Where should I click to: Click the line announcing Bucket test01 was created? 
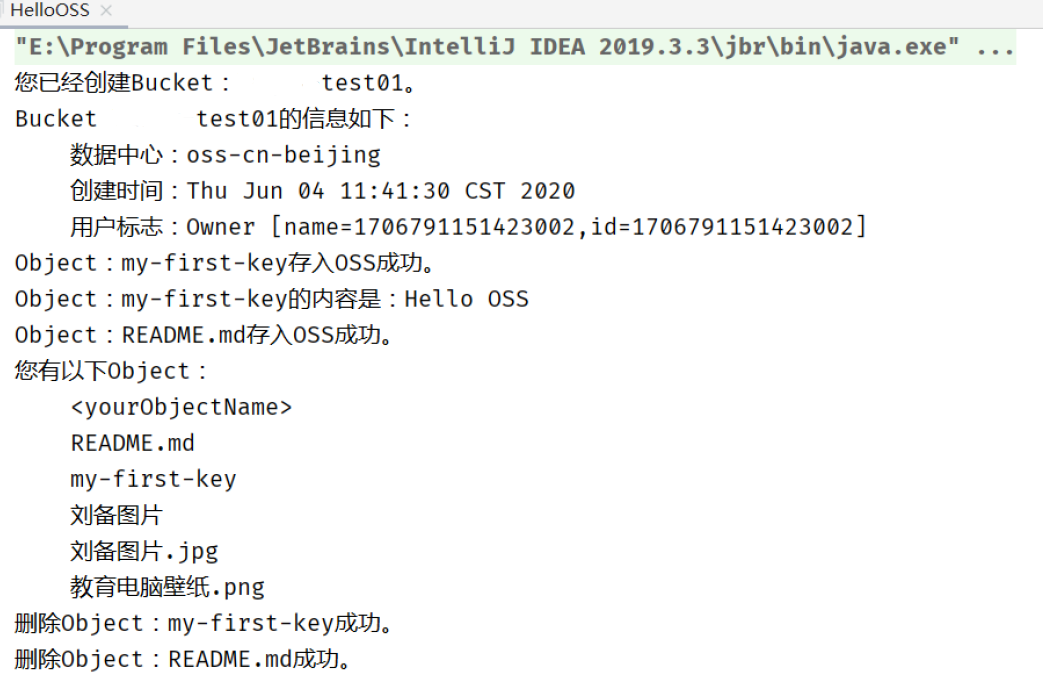point(215,83)
